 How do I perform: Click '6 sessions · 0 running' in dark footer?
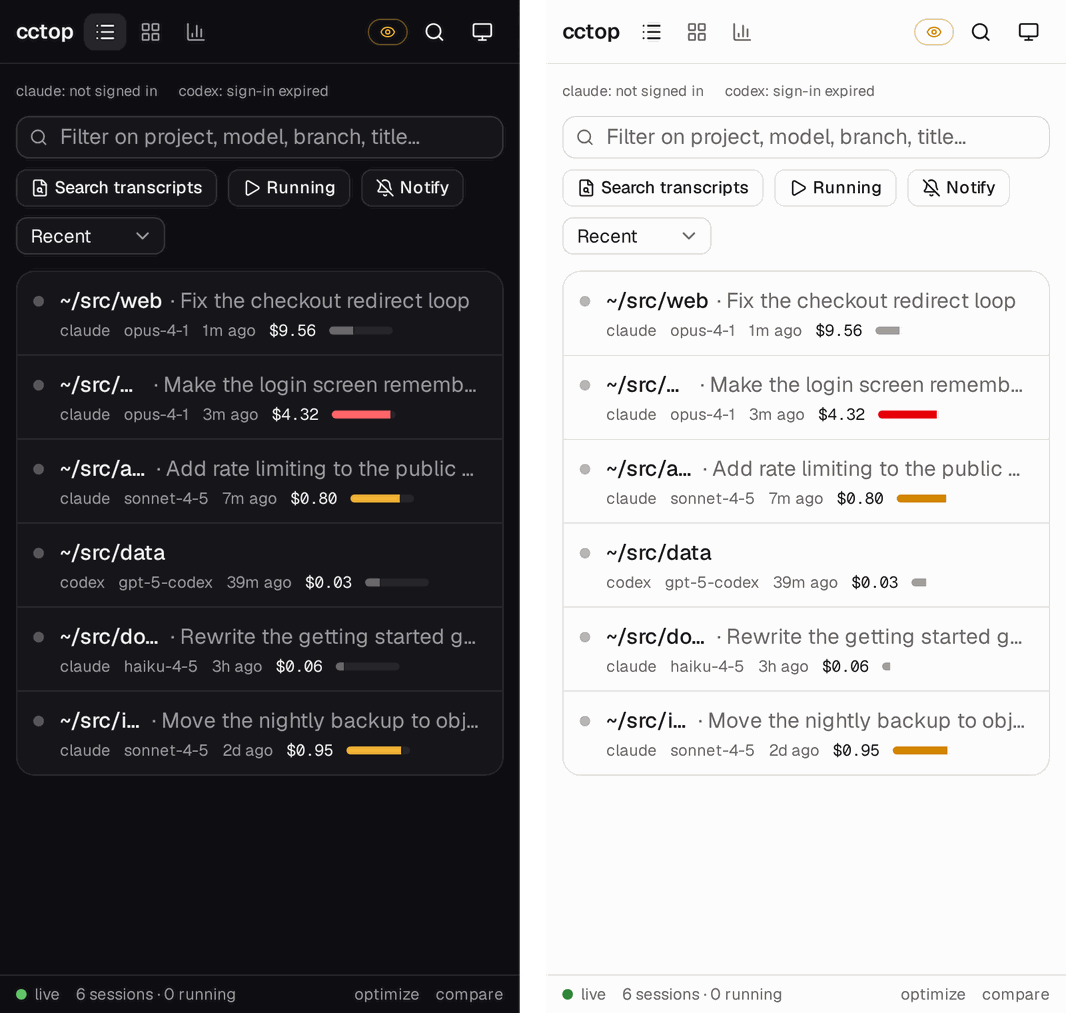[x=156, y=994]
